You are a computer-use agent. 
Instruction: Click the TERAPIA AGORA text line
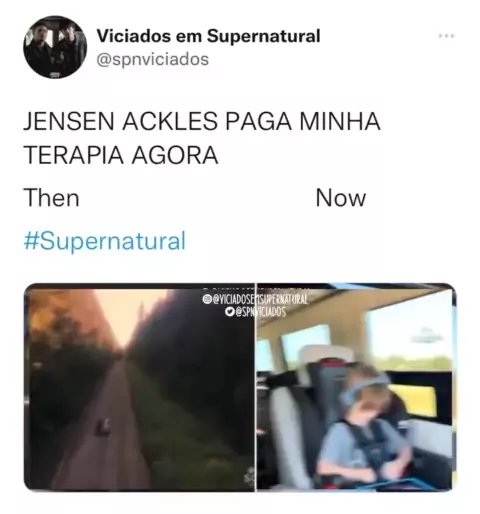pyautogui.click(x=121, y=155)
